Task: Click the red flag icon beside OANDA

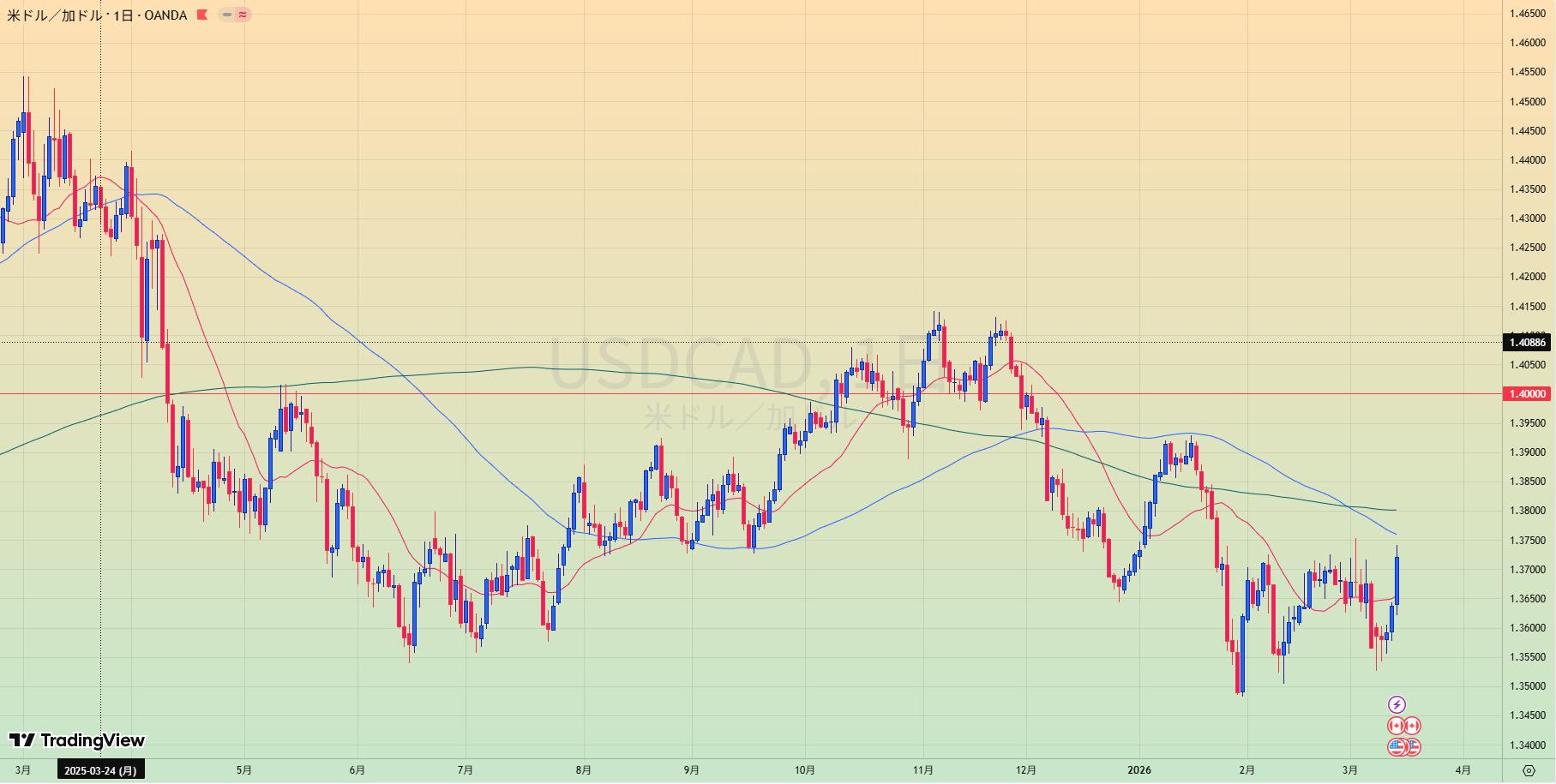Action: (x=202, y=15)
